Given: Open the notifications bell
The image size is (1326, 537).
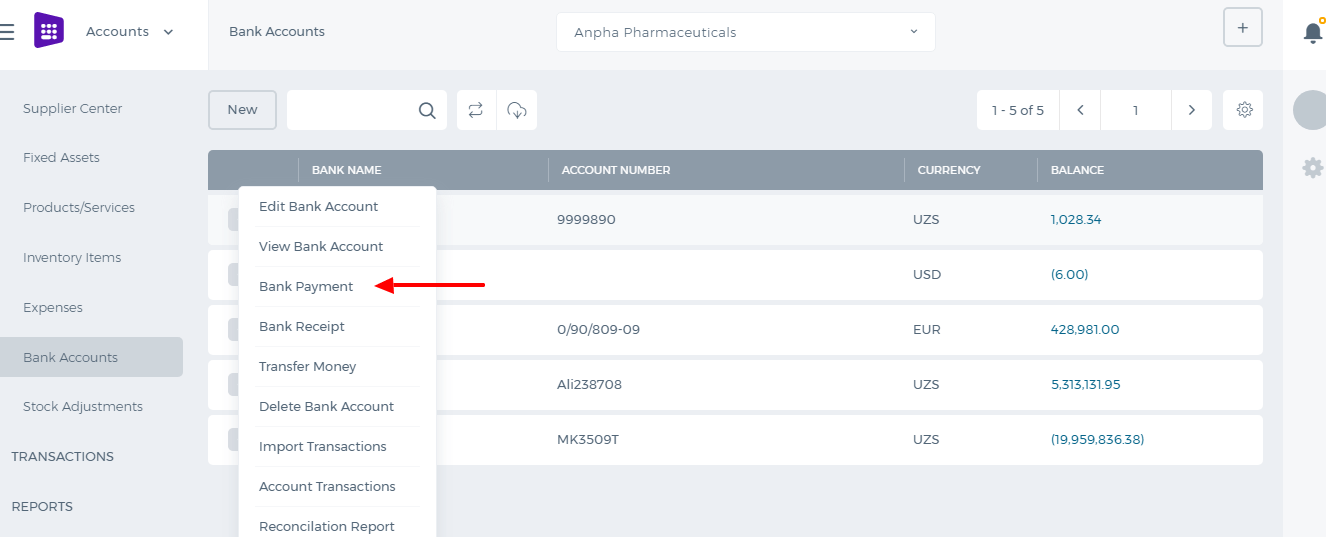Looking at the screenshot, I should 1313,33.
